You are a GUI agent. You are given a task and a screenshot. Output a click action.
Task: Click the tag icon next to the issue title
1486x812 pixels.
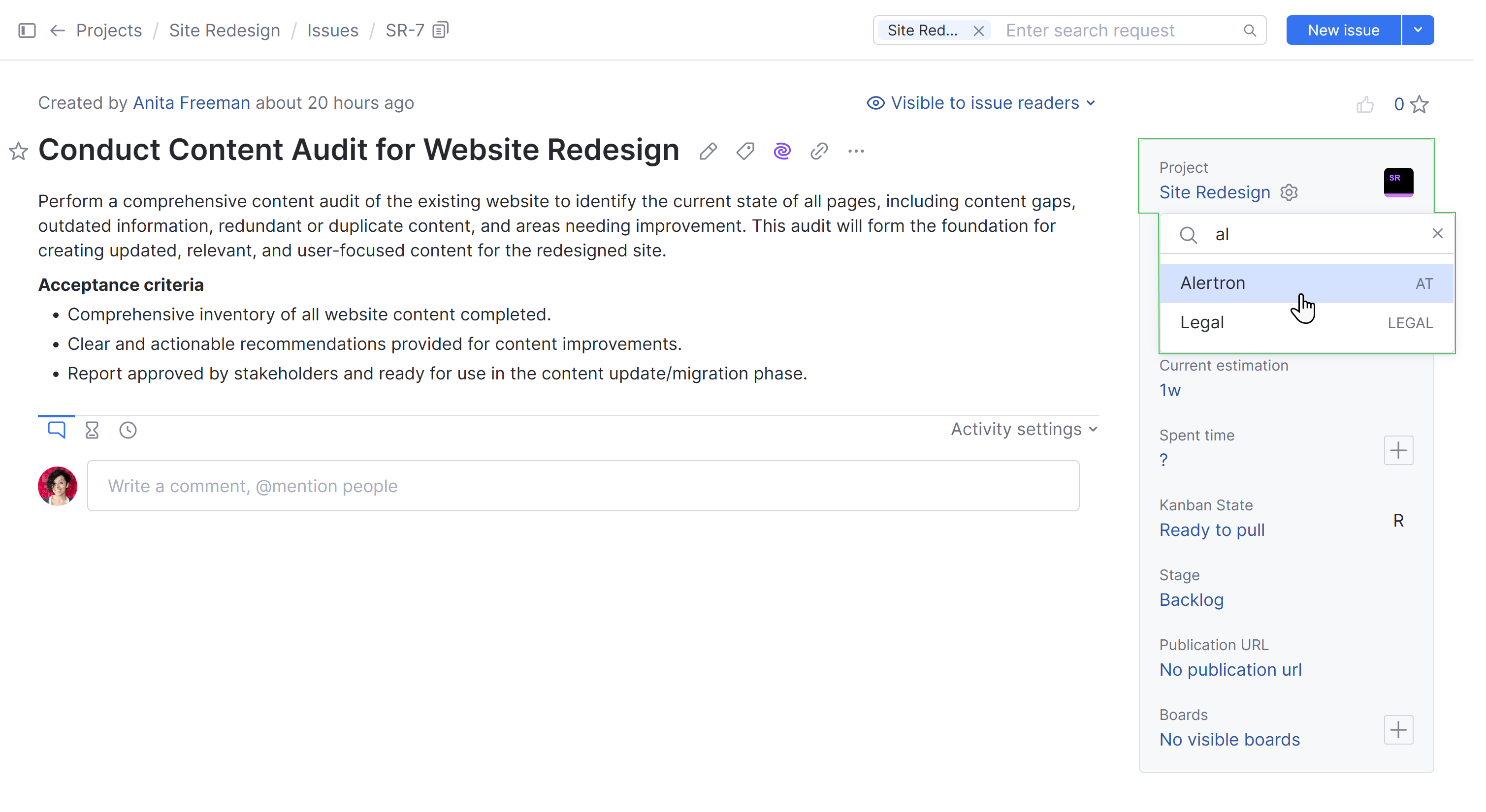tap(745, 152)
